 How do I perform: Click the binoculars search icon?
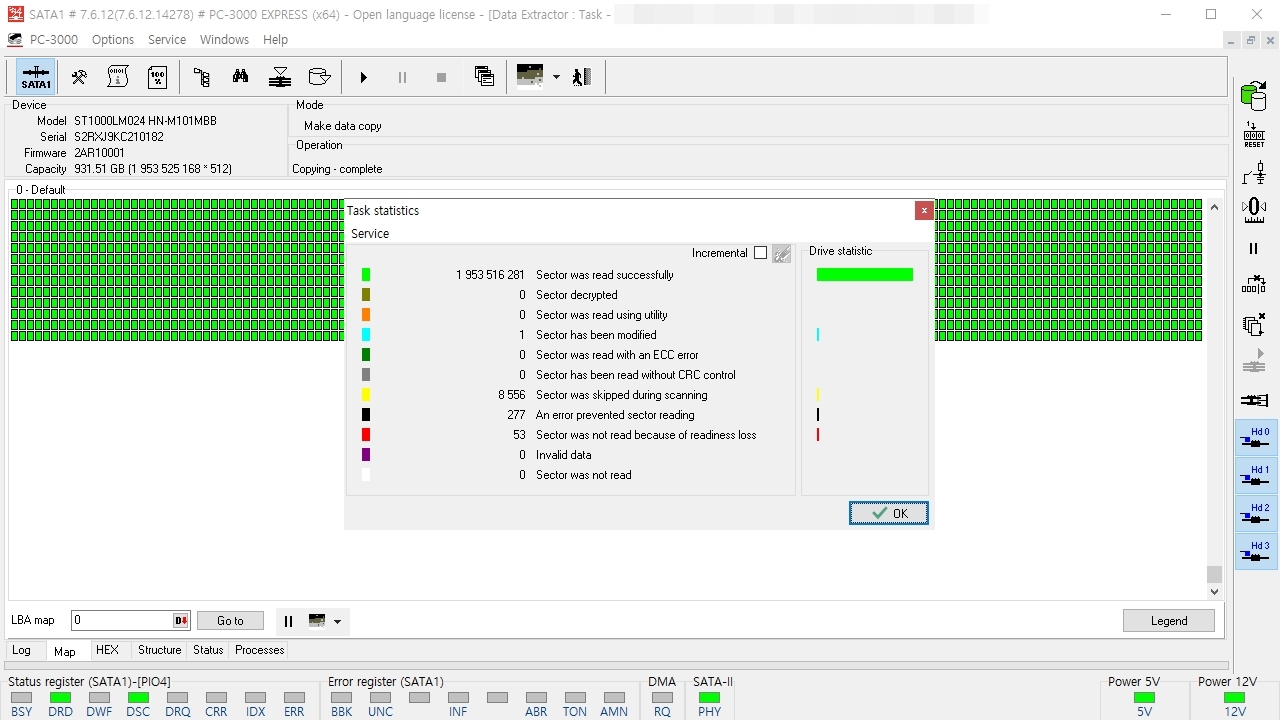[x=240, y=77]
